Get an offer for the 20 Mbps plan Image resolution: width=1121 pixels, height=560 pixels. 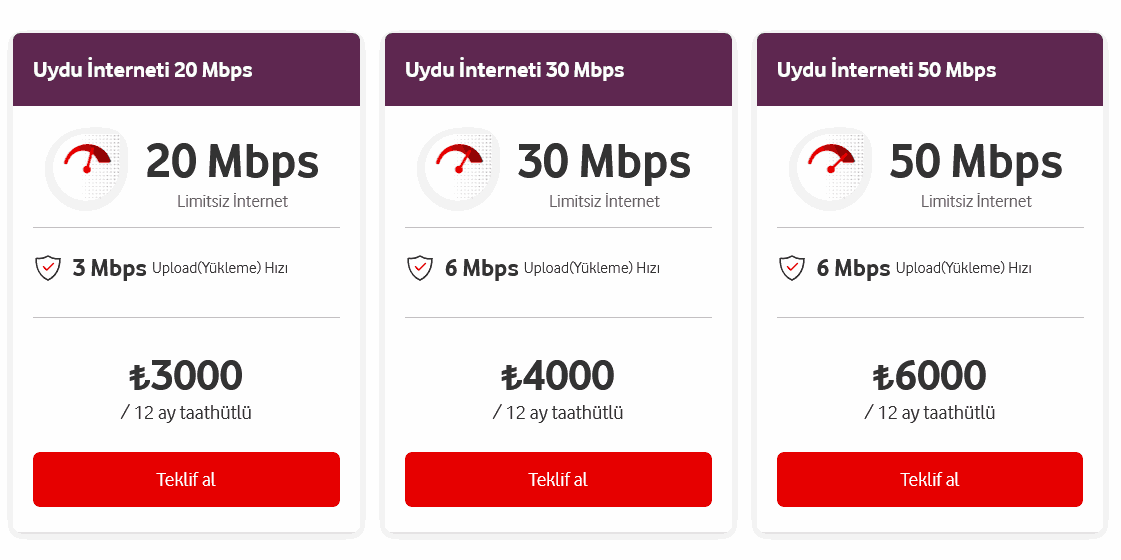click(186, 479)
